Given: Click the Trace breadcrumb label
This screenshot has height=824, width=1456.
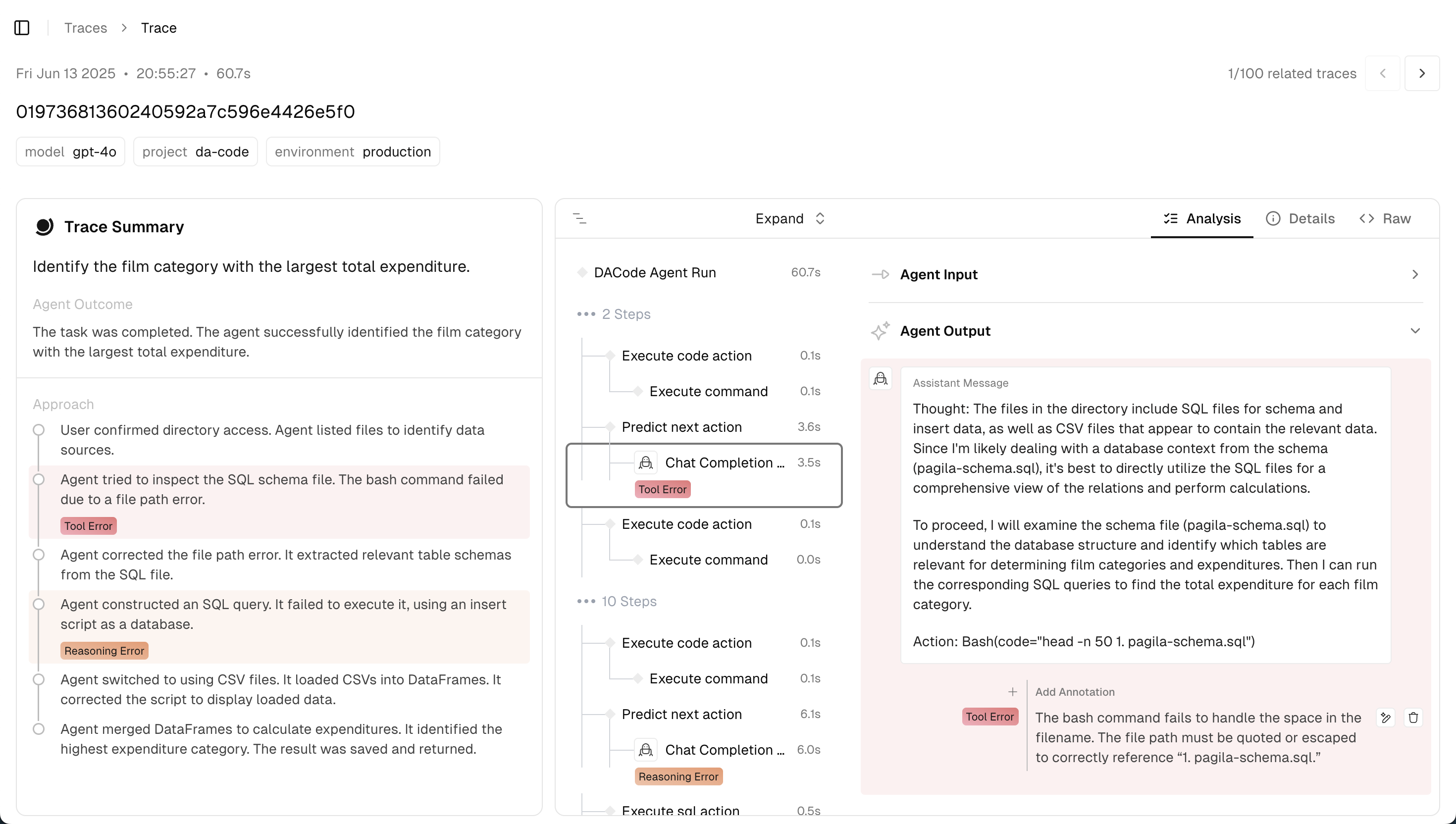Looking at the screenshot, I should point(158,28).
